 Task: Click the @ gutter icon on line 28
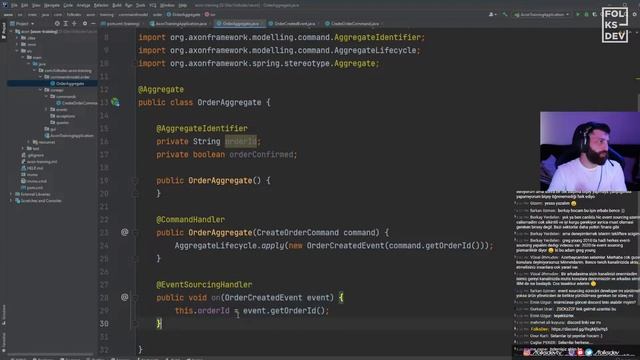(124, 297)
